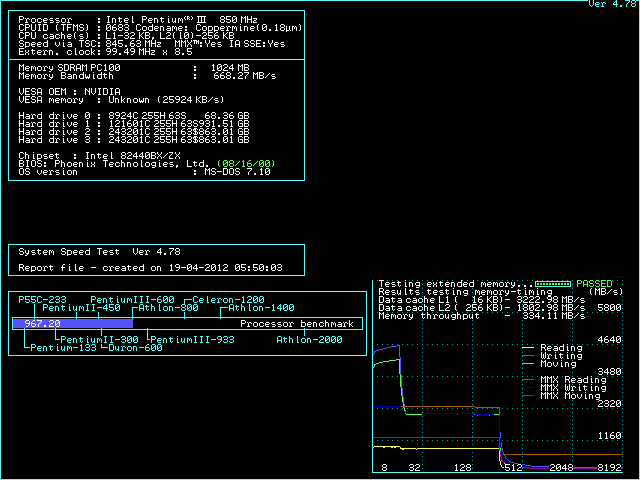Click the VESA OEM : NVIDIA line
The height and width of the screenshot is (480, 640).
click(69, 91)
